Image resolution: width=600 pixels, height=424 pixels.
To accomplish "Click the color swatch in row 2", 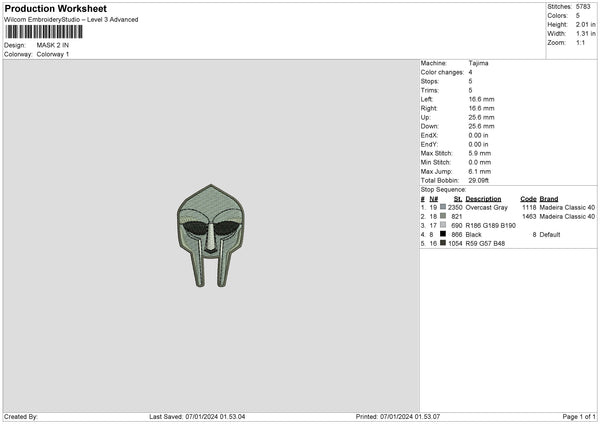I will 443,216.
